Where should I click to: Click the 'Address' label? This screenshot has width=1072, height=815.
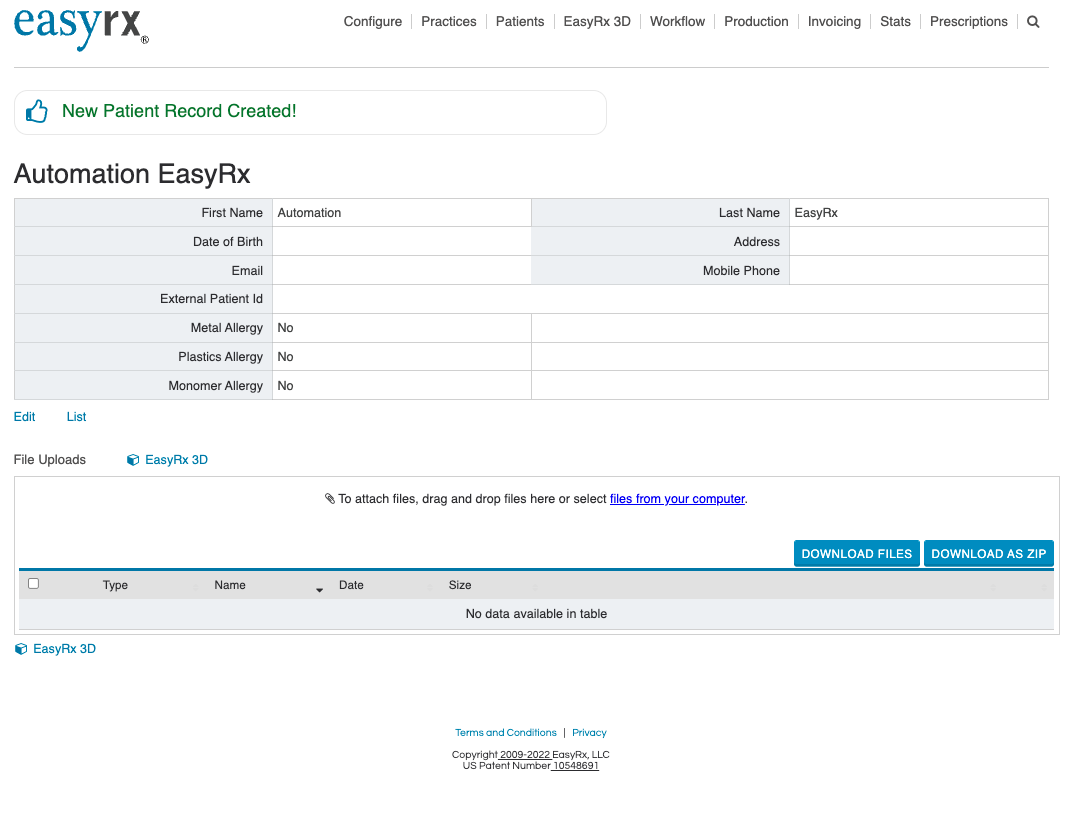coord(756,242)
